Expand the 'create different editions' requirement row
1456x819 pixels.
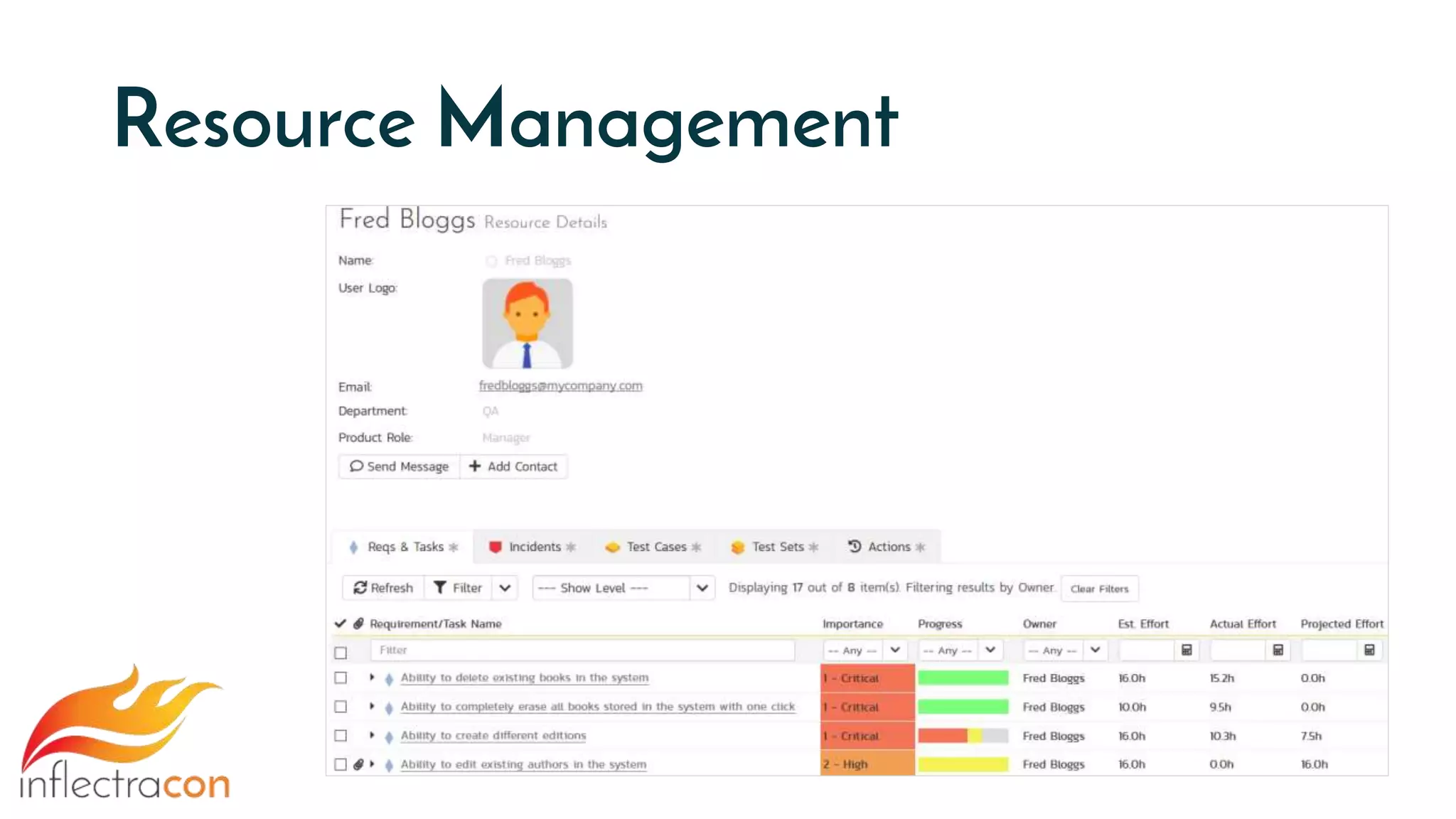click(x=372, y=735)
